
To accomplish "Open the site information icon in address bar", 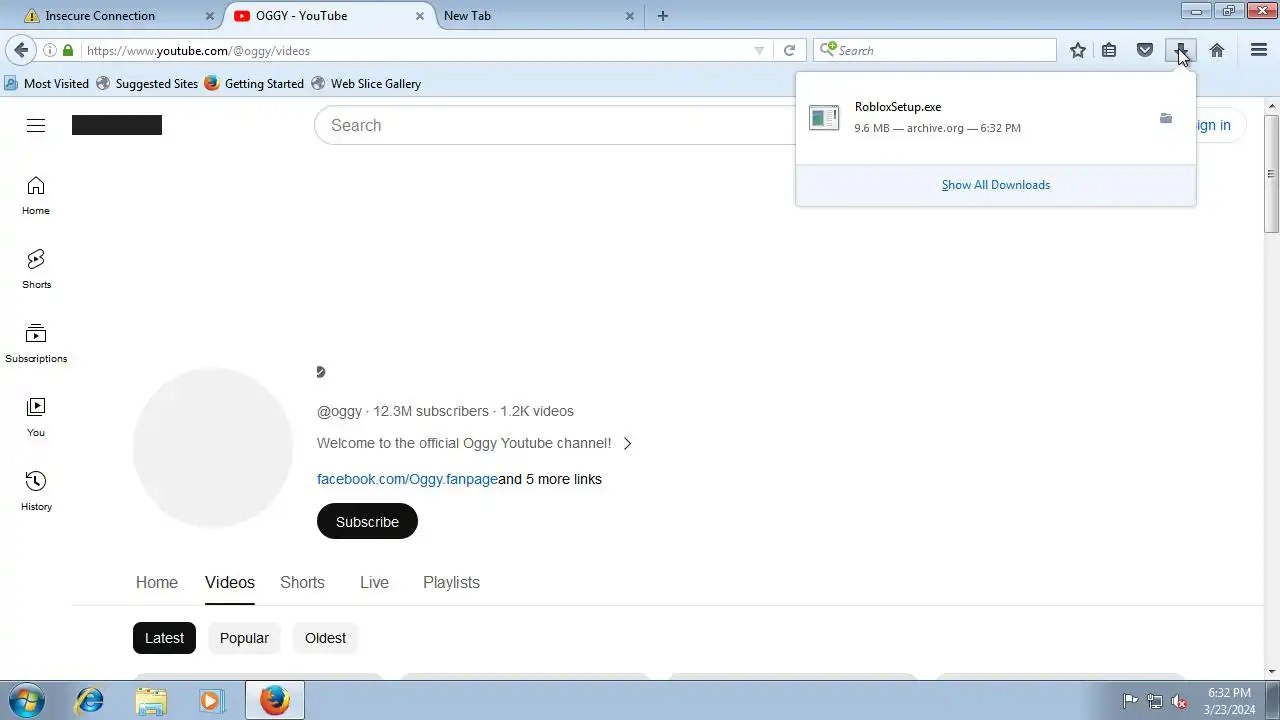I will point(50,50).
